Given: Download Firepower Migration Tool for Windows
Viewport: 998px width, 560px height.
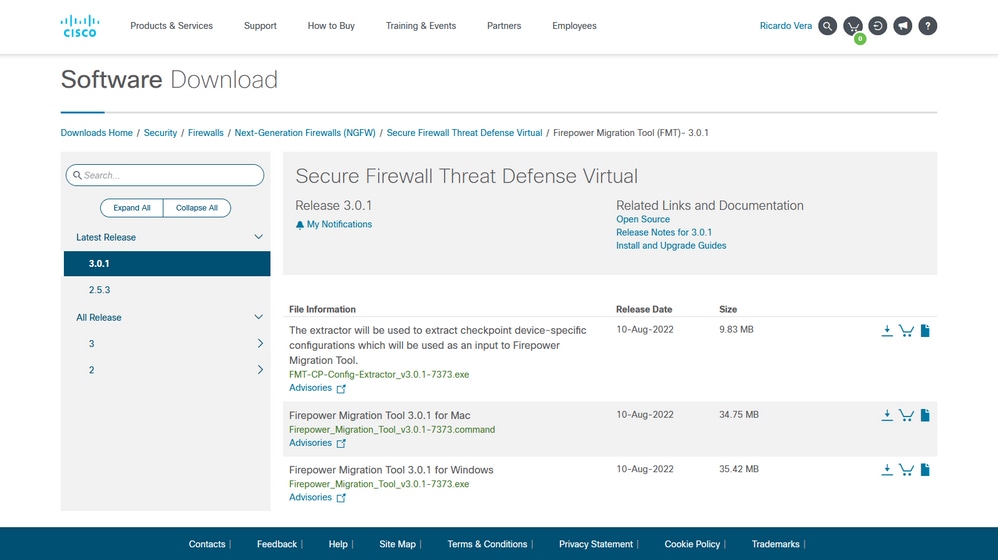Looking at the screenshot, I should coord(887,470).
